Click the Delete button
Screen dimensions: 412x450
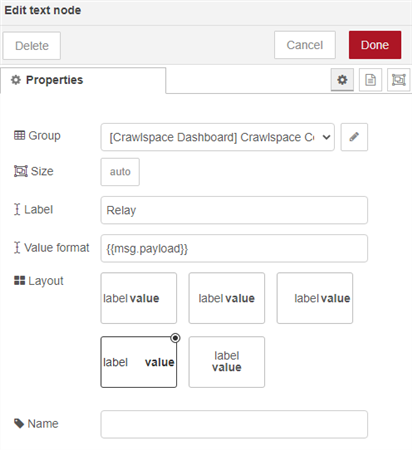pyautogui.click(x=32, y=46)
